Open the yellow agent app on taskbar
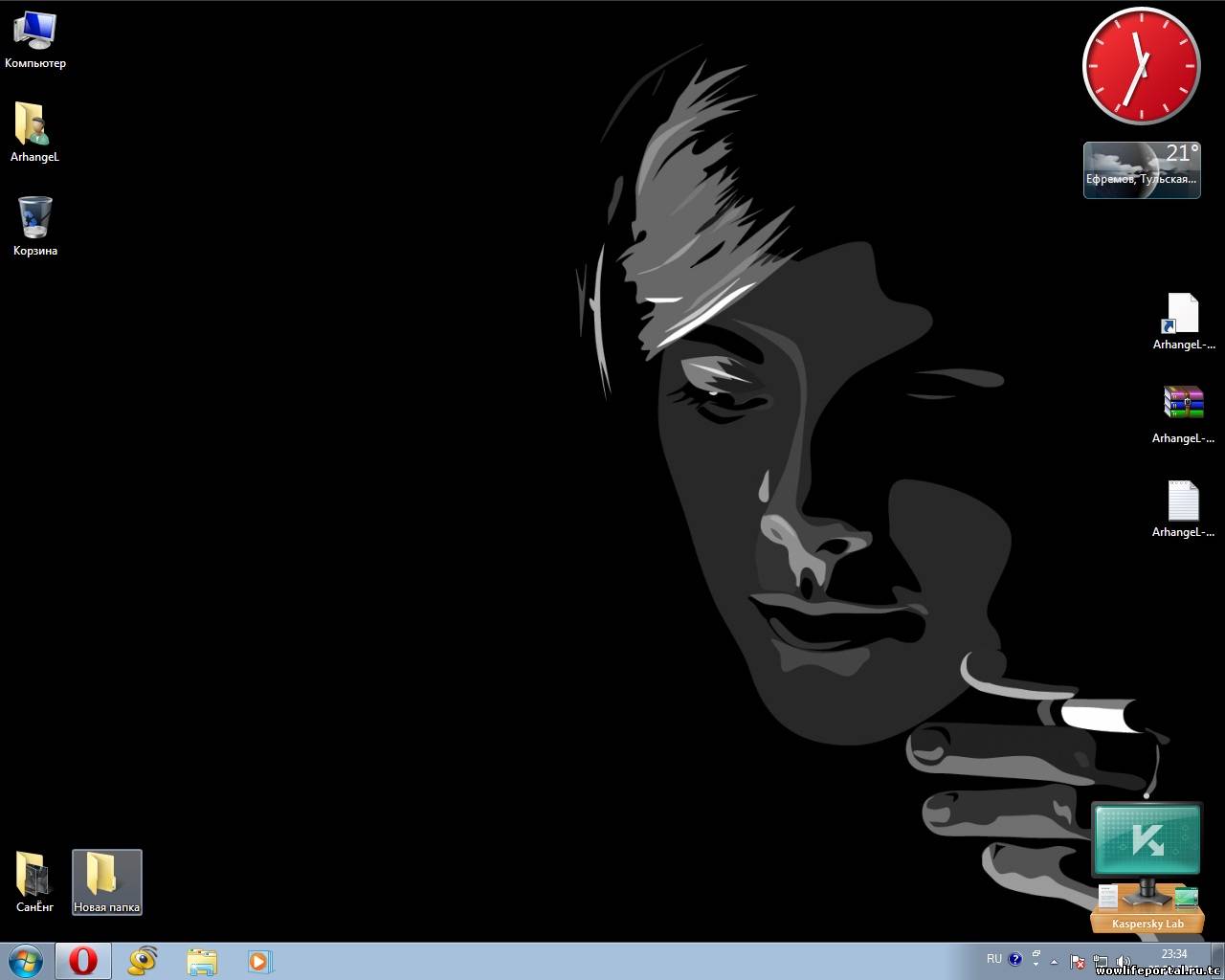The width and height of the screenshot is (1225, 980). 144,961
